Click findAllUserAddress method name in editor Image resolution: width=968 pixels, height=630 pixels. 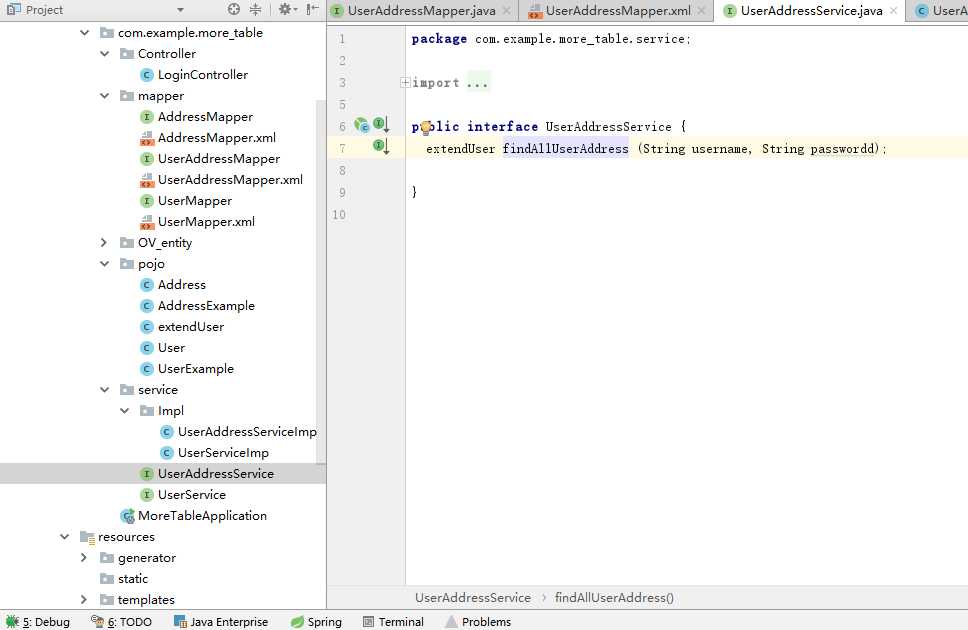[565, 148]
